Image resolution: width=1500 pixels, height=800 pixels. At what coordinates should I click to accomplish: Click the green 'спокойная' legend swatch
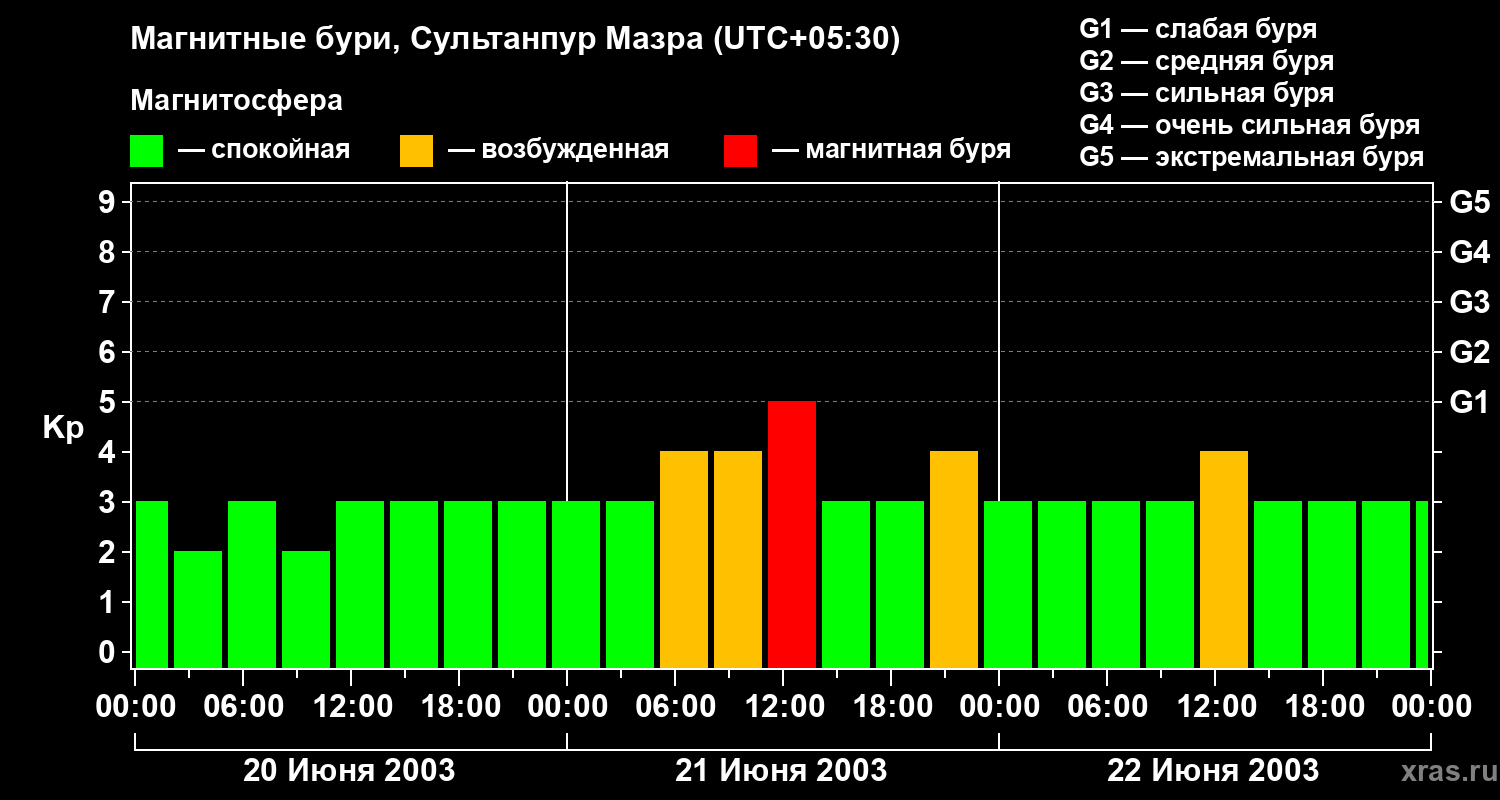pyautogui.click(x=146, y=150)
